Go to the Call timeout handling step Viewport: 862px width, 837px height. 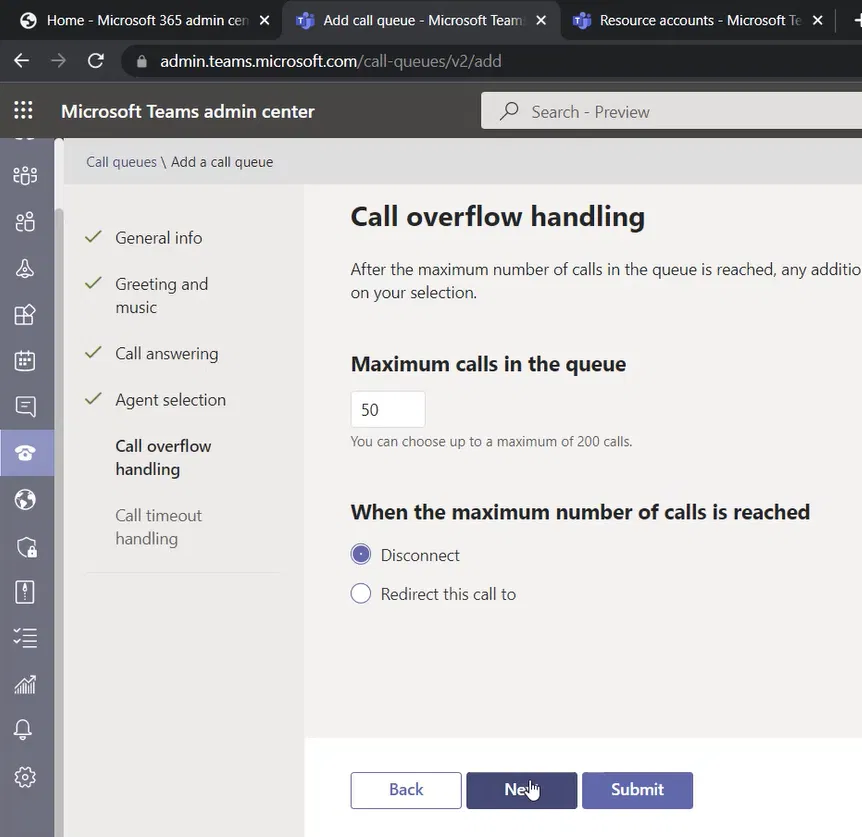point(158,527)
